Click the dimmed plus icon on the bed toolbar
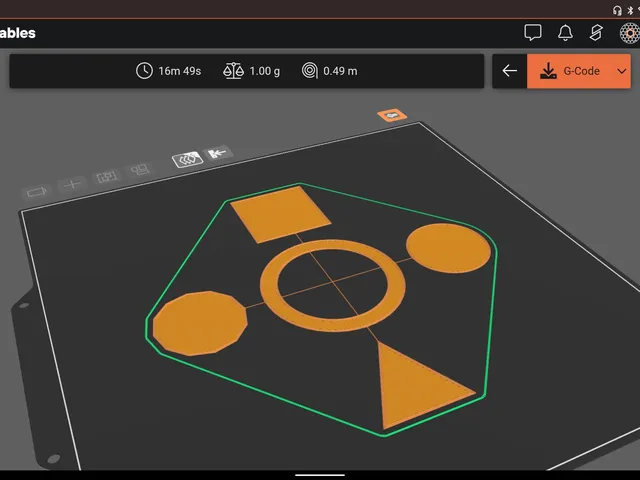Viewport: 640px width, 480px height. point(72,184)
